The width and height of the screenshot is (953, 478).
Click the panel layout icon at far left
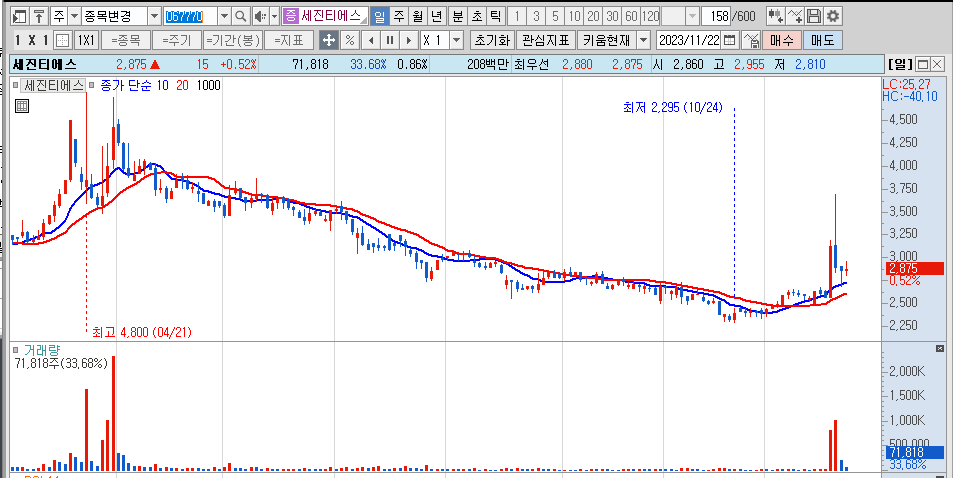tap(19, 16)
